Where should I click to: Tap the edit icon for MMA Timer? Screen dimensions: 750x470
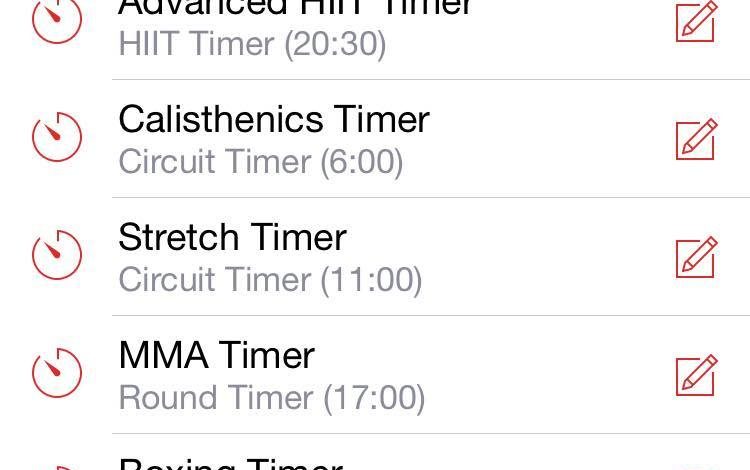[x=696, y=375]
